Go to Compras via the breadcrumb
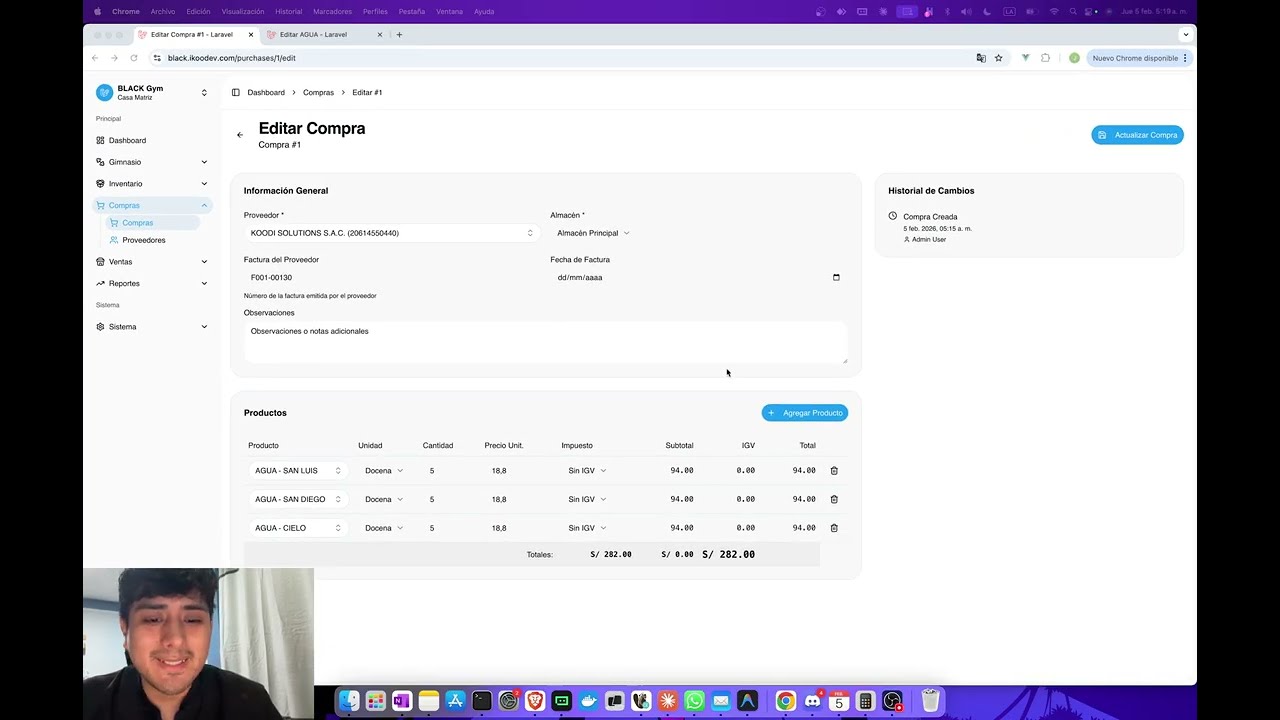 pos(318,92)
